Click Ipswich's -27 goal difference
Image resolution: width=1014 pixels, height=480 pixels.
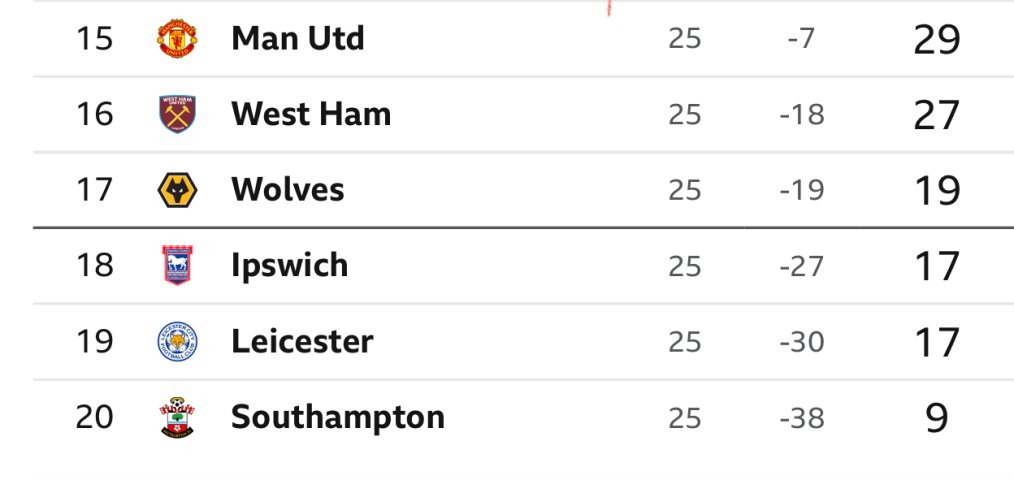802,266
